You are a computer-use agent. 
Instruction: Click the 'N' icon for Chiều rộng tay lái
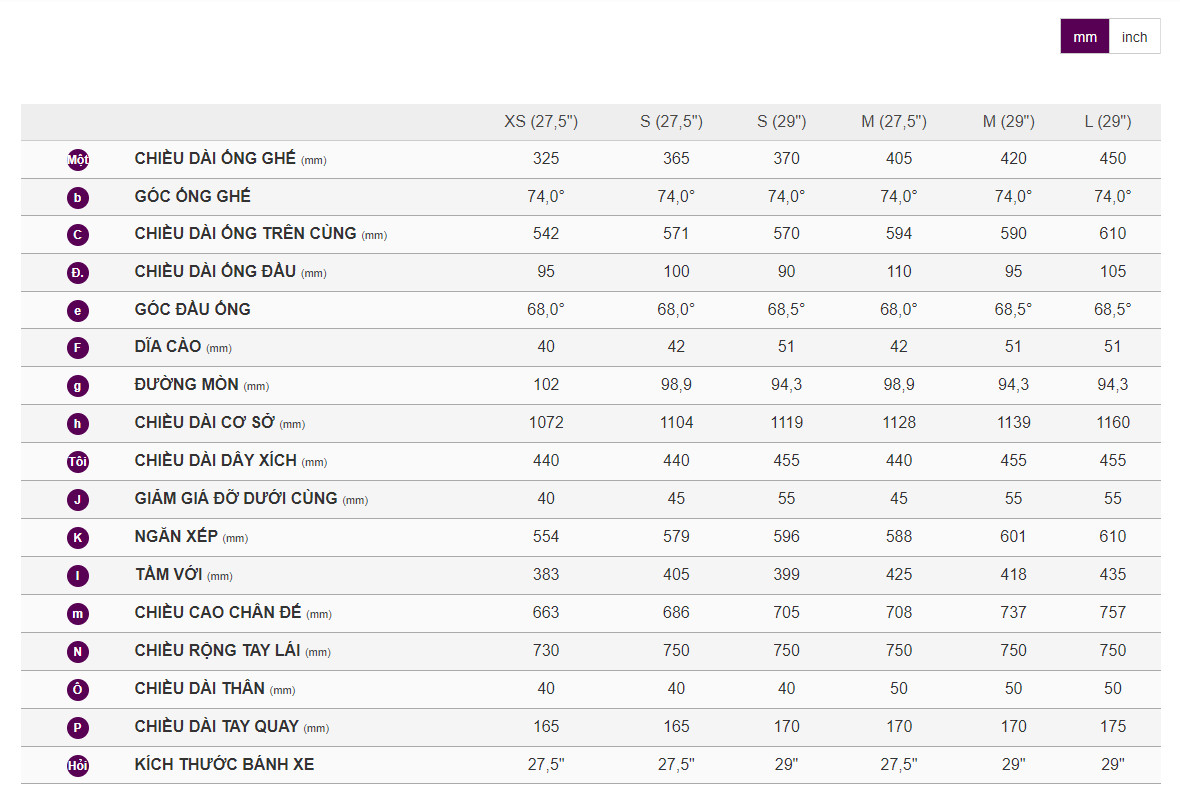point(78,652)
